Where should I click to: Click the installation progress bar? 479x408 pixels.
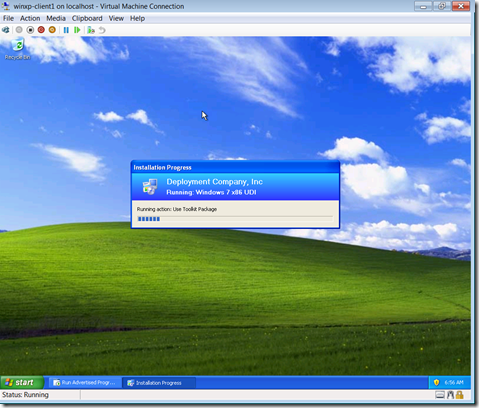coord(235,219)
